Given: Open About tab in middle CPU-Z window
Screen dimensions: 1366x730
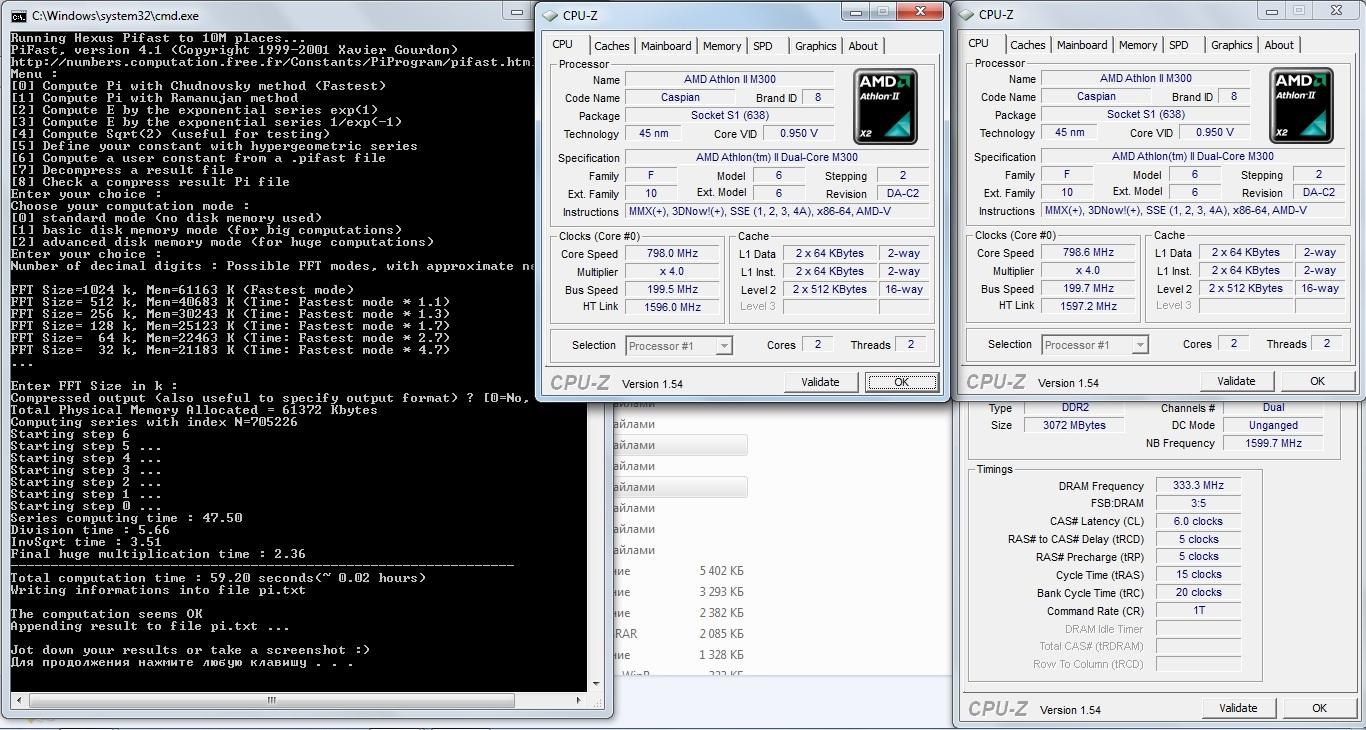Looking at the screenshot, I should click(863, 46).
